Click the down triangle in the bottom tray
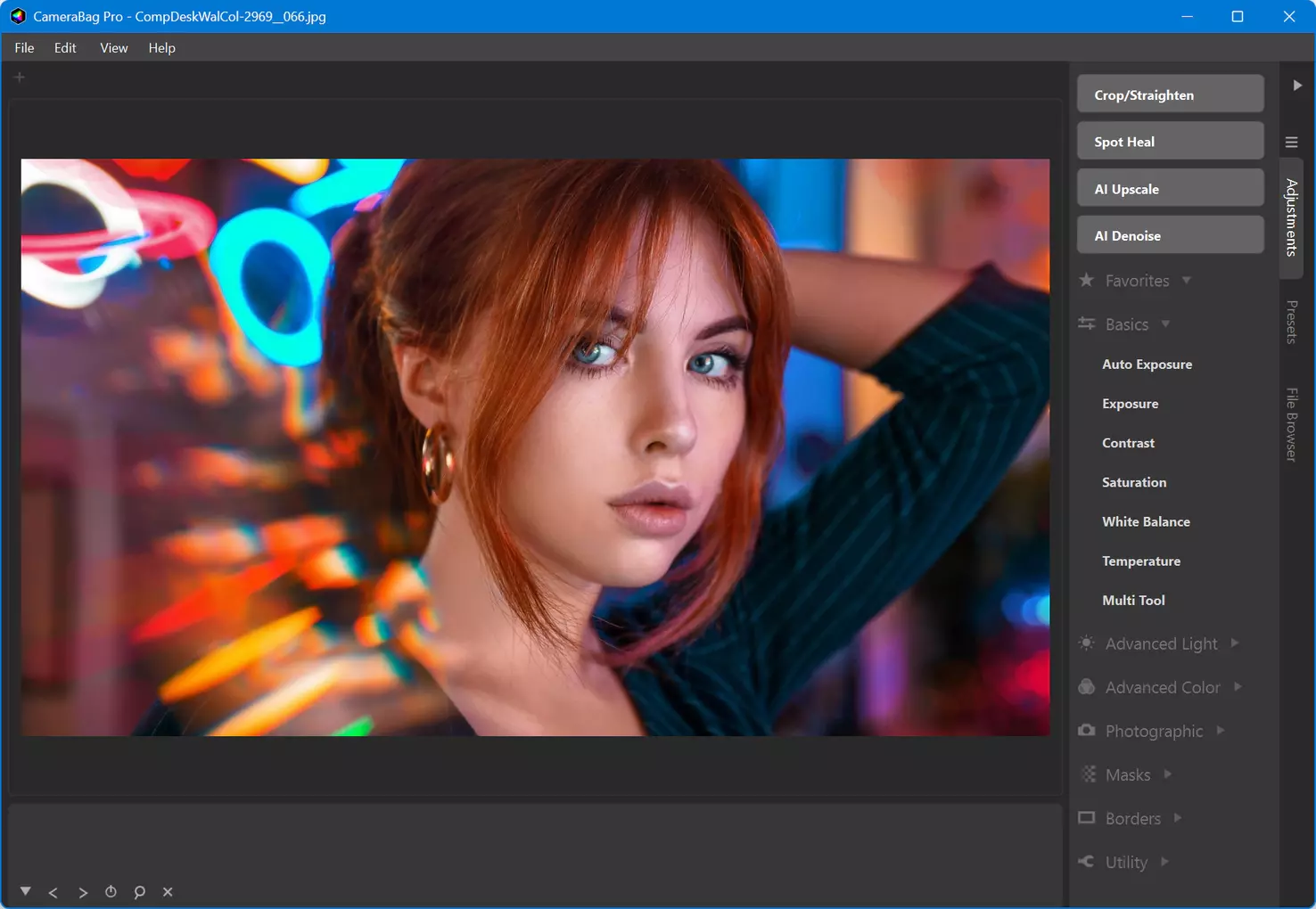The image size is (1316, 909). 26,891
